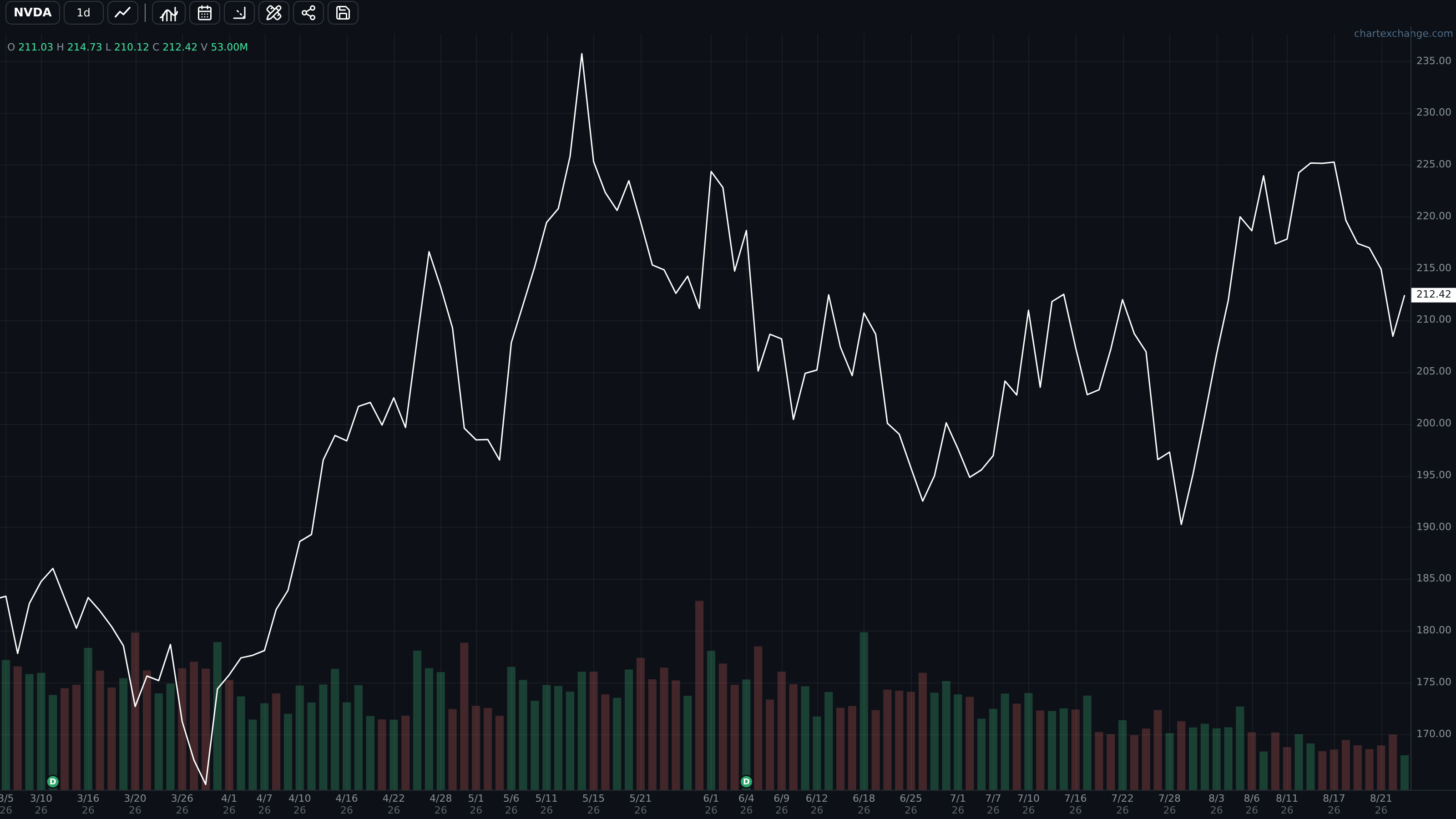
Task: Click the 200.00 price axis label
Action: point(1433,423)
